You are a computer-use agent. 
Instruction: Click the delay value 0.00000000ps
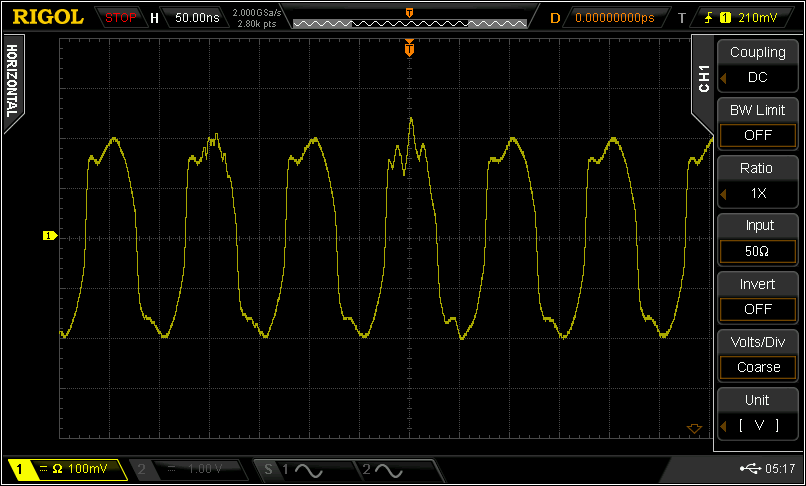tap(615, 18)
